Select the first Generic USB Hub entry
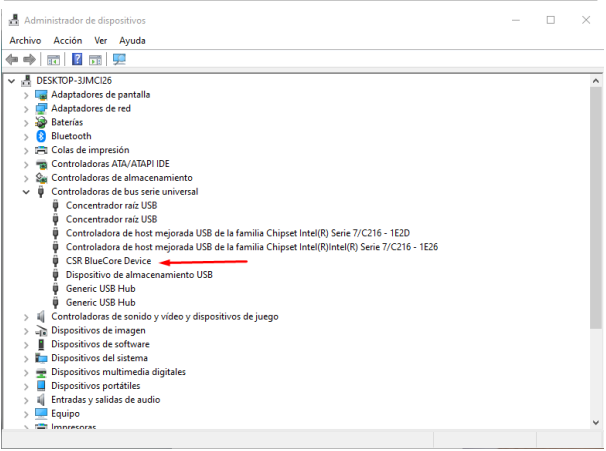 tap(100, 288)
